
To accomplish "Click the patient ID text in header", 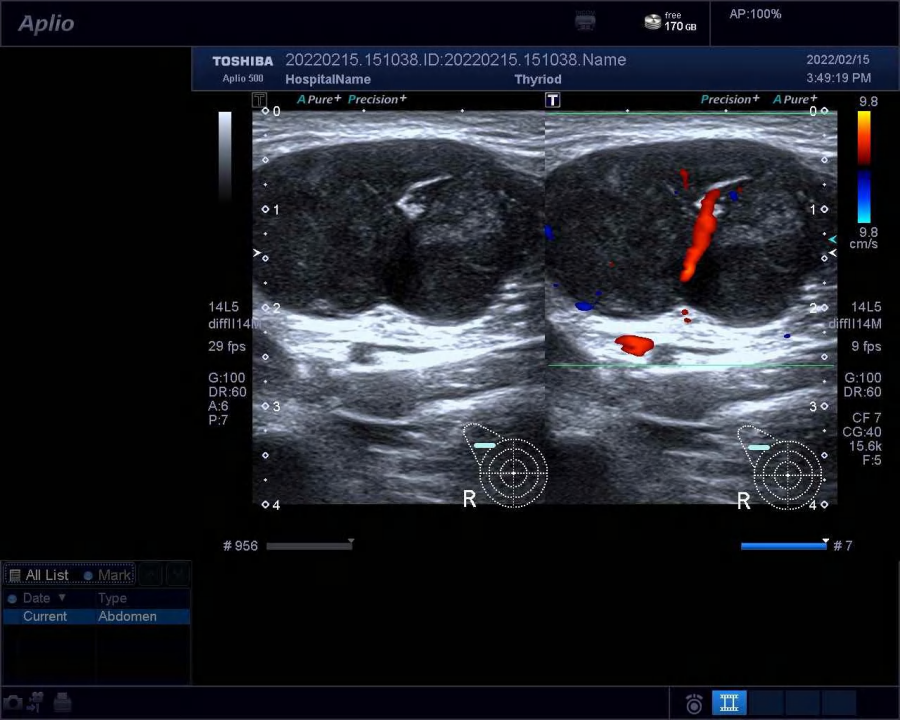I will click(x=456, y=60).
